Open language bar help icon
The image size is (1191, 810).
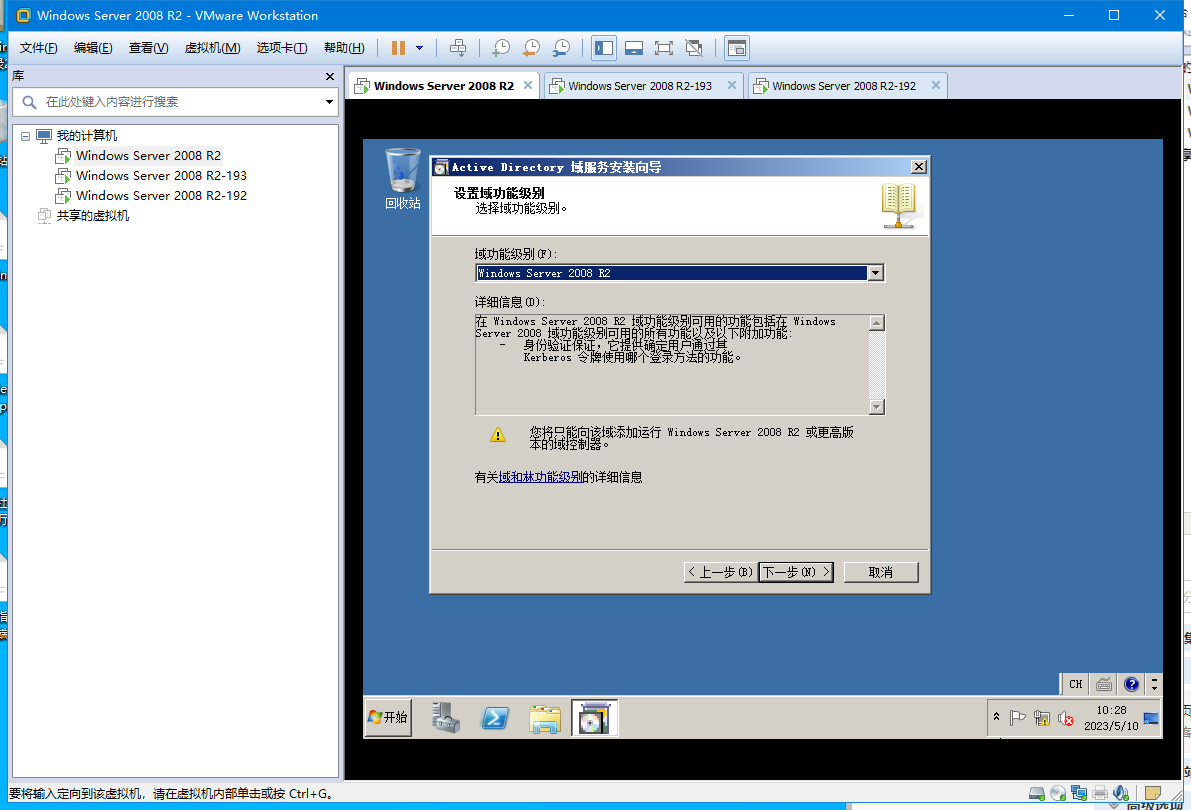tap(1131, 684)
